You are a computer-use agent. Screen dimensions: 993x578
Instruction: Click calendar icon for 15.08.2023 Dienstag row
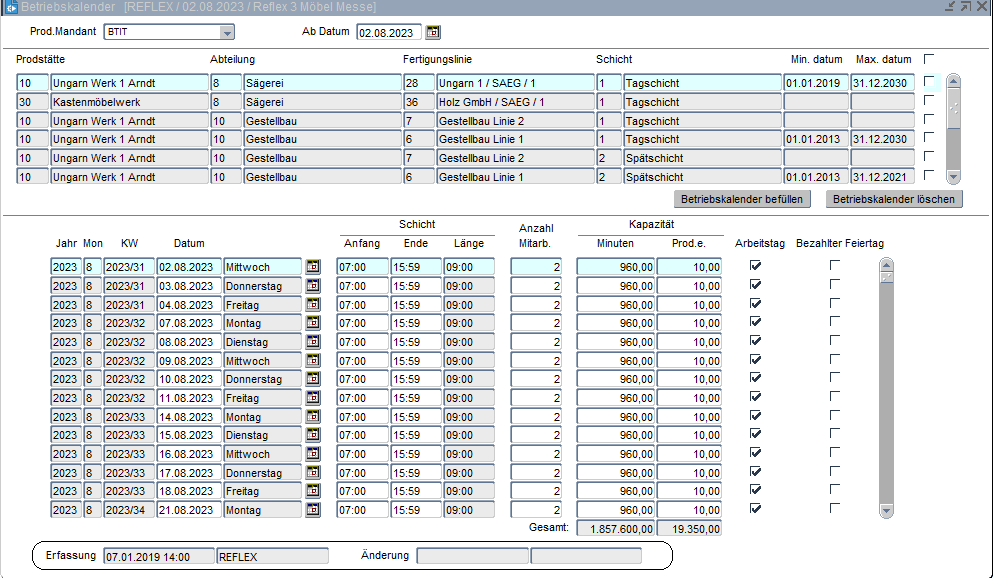(313, 435)
